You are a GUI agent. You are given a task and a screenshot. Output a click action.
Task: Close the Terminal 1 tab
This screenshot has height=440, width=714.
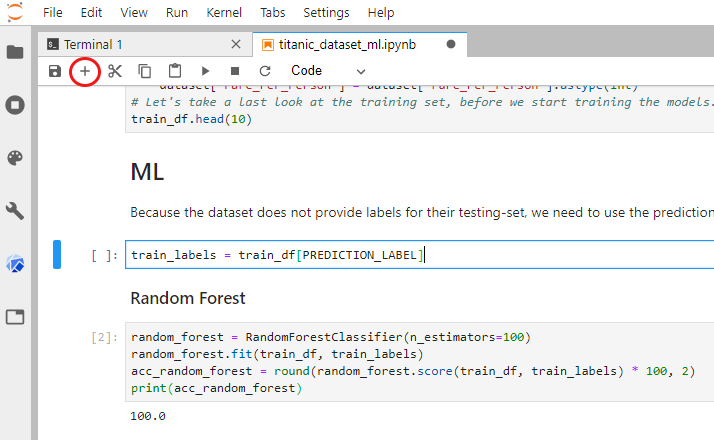coord(236,45)
